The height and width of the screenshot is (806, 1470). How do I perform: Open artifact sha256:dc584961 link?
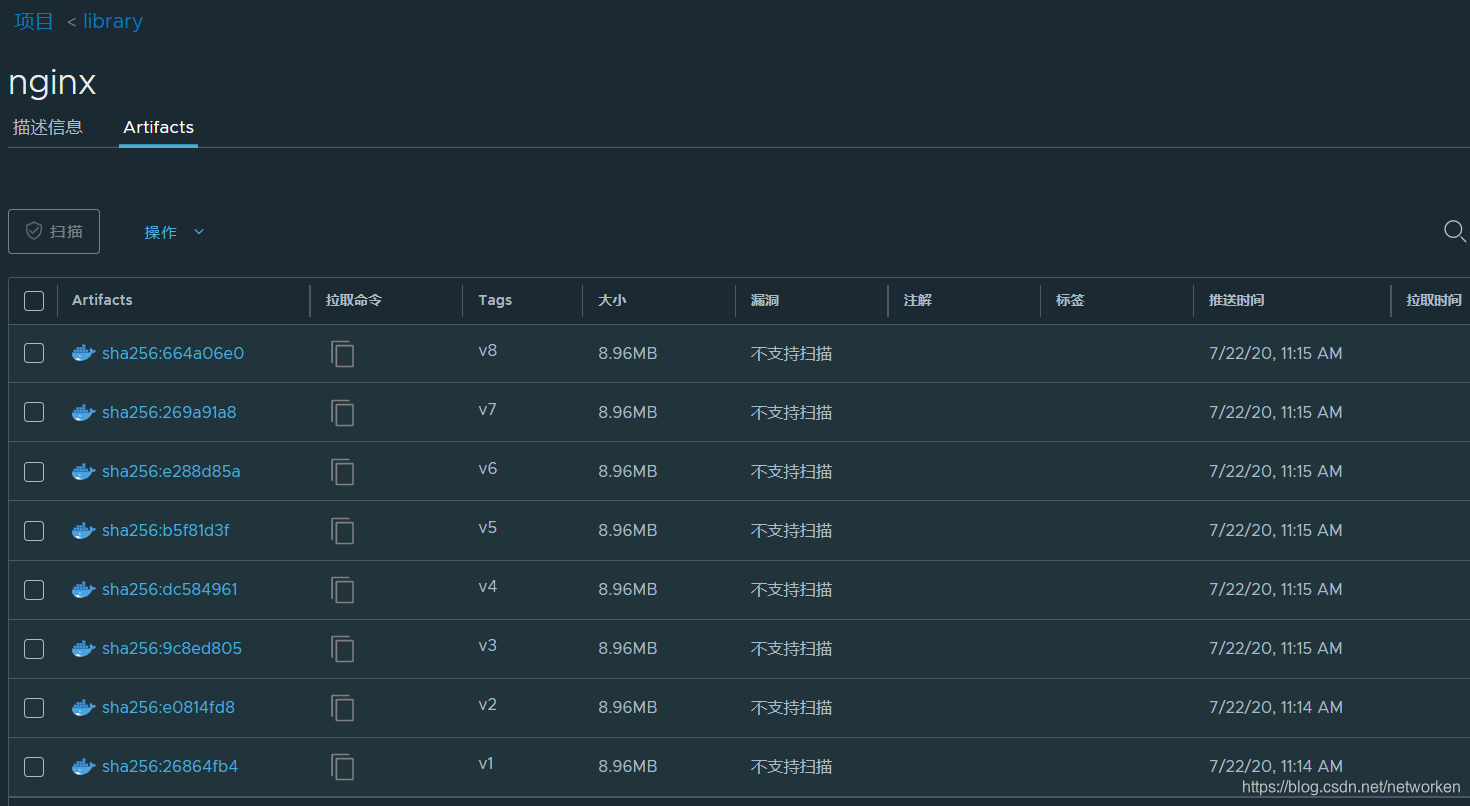click(x=170, y=589)
